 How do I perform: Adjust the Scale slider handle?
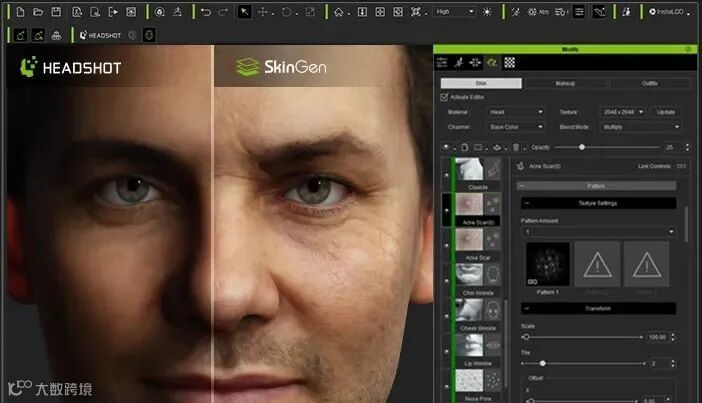pyautogui.click(x=526, y=337)
